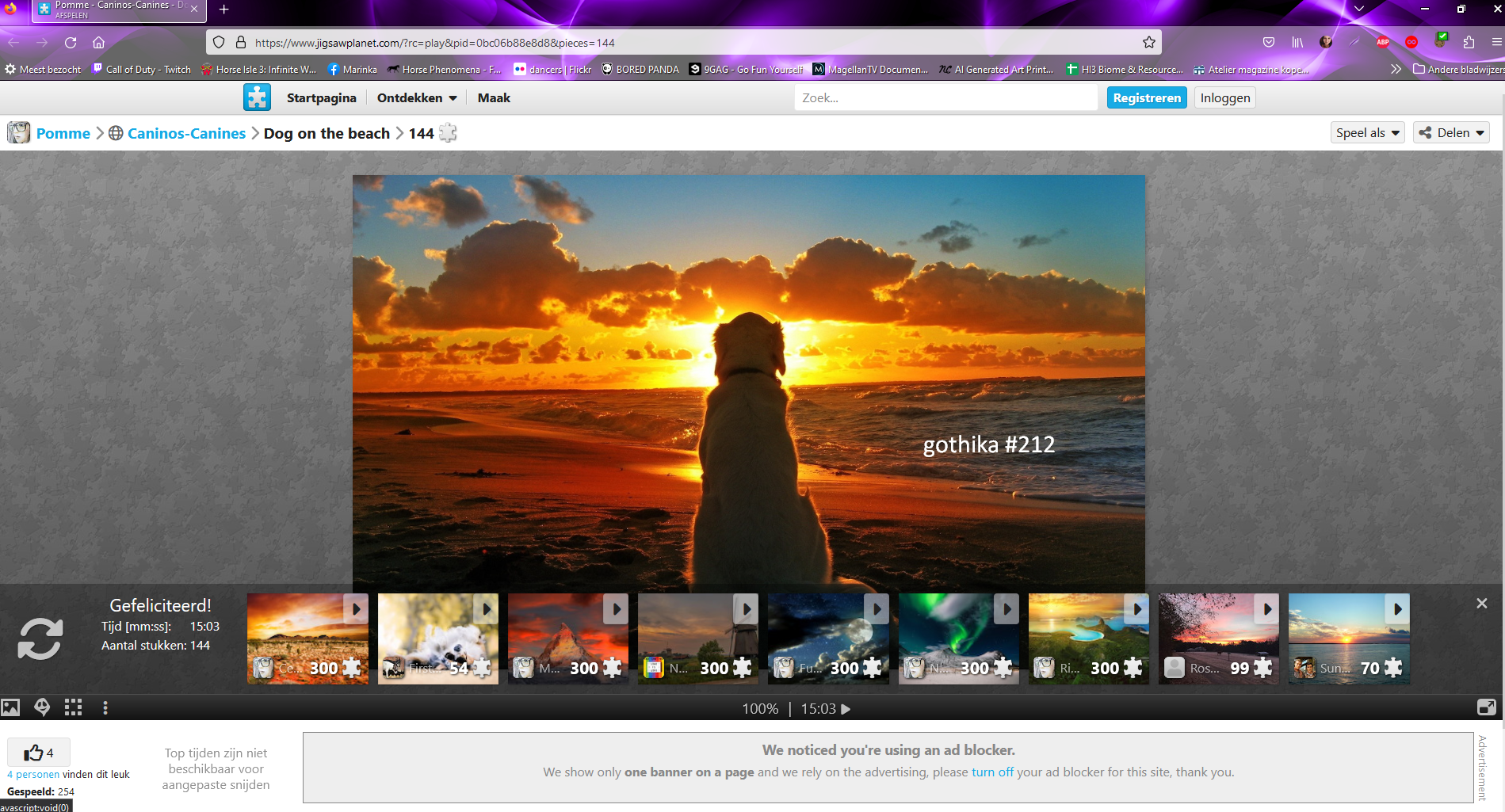Click the play arrow beside 15:03 timer
This screenshot has height=812, width=1505.
[846, 709]
